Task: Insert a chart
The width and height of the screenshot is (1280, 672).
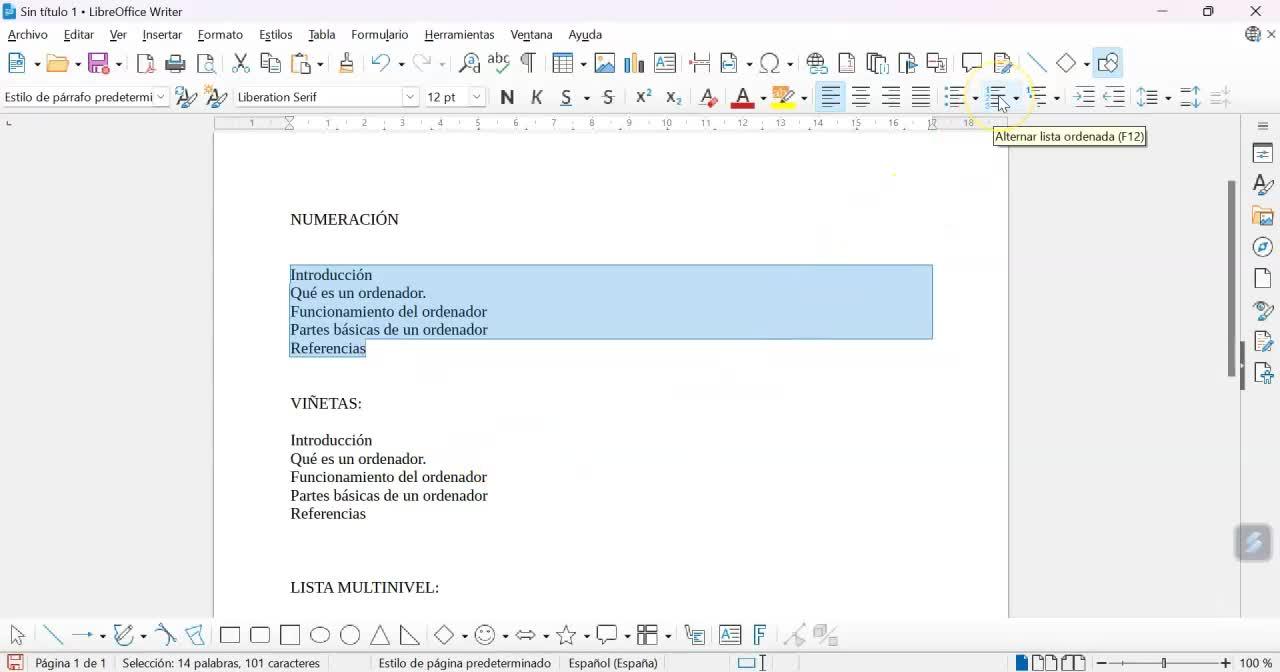Action: (634, 63)
